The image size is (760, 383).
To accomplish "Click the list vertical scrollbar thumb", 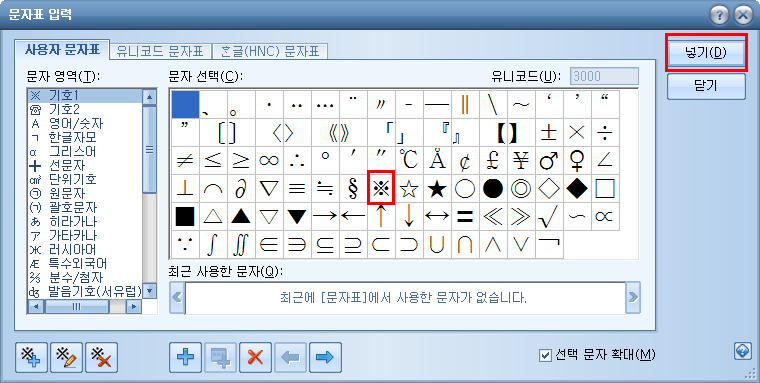I will (x=150, y=149).
